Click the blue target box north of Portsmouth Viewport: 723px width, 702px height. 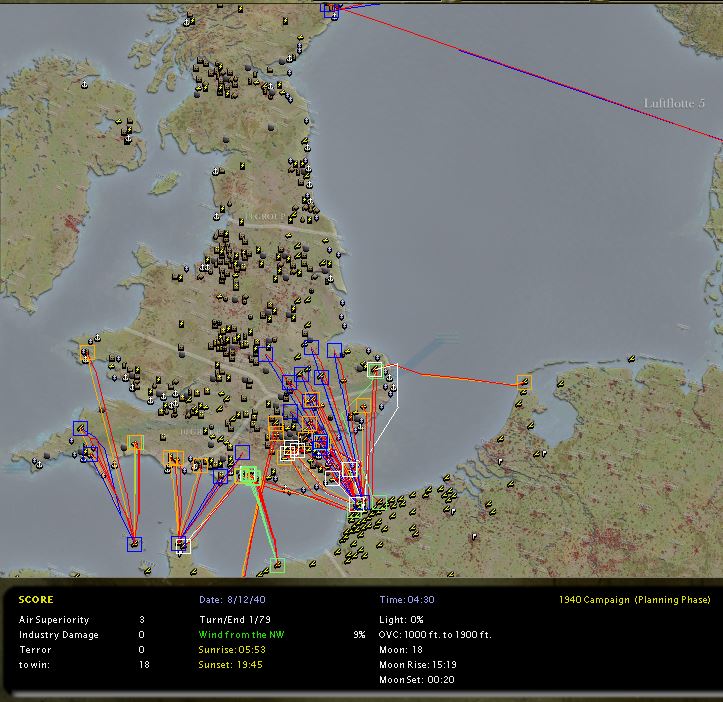(x=242, y=452)
